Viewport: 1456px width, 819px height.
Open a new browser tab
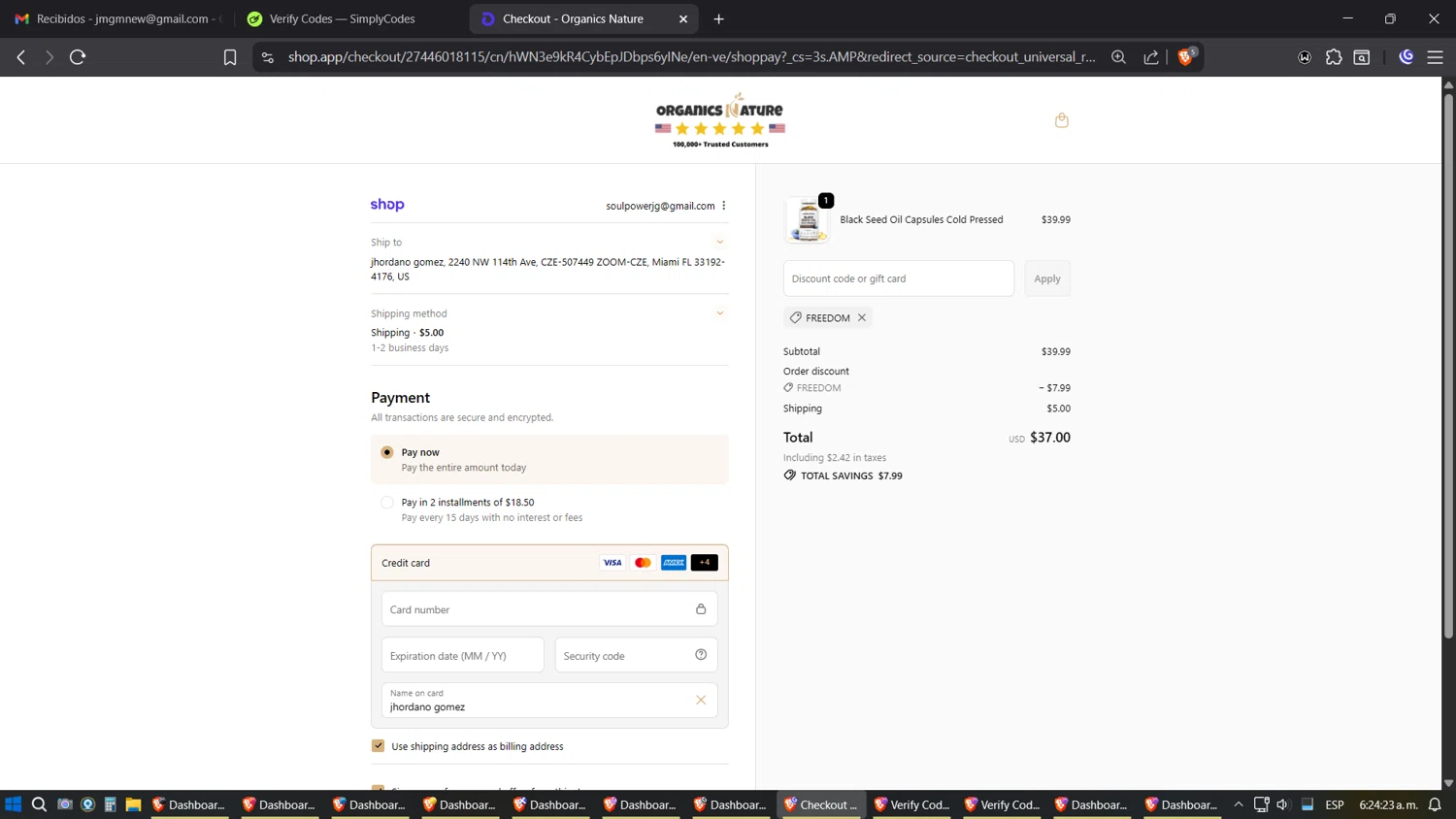(718, 18)
